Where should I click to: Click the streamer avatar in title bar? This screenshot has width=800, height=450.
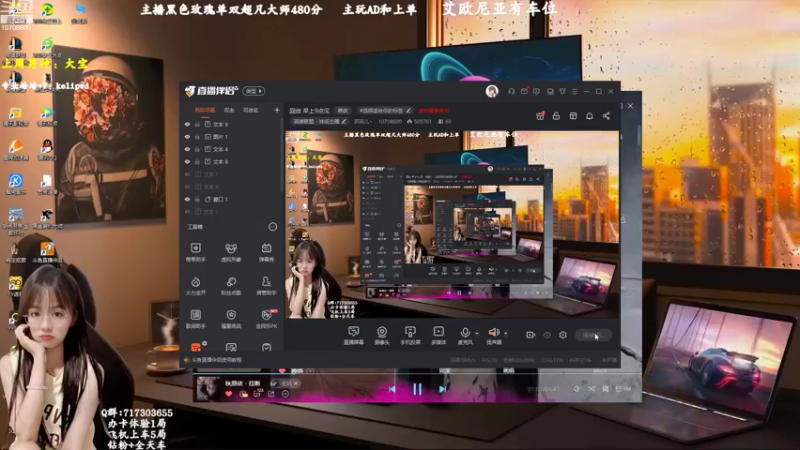click(x=492, y=91)
